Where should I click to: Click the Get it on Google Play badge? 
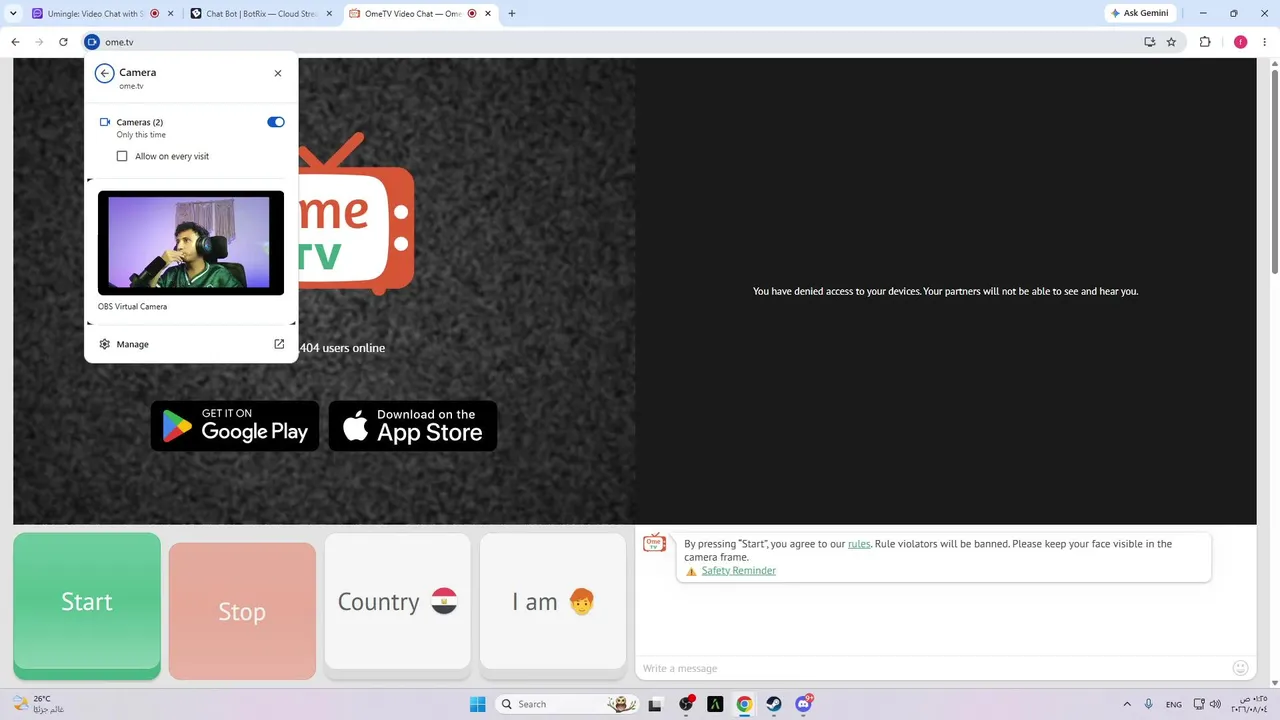(235, 426)
